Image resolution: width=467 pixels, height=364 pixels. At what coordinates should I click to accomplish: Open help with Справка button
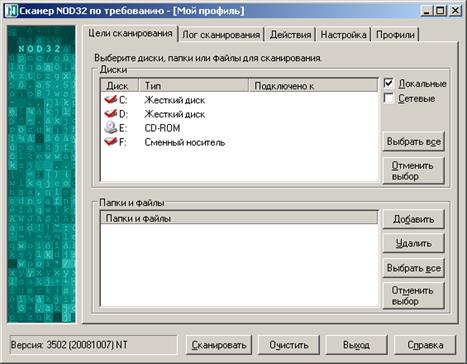(x=425, y=345)
